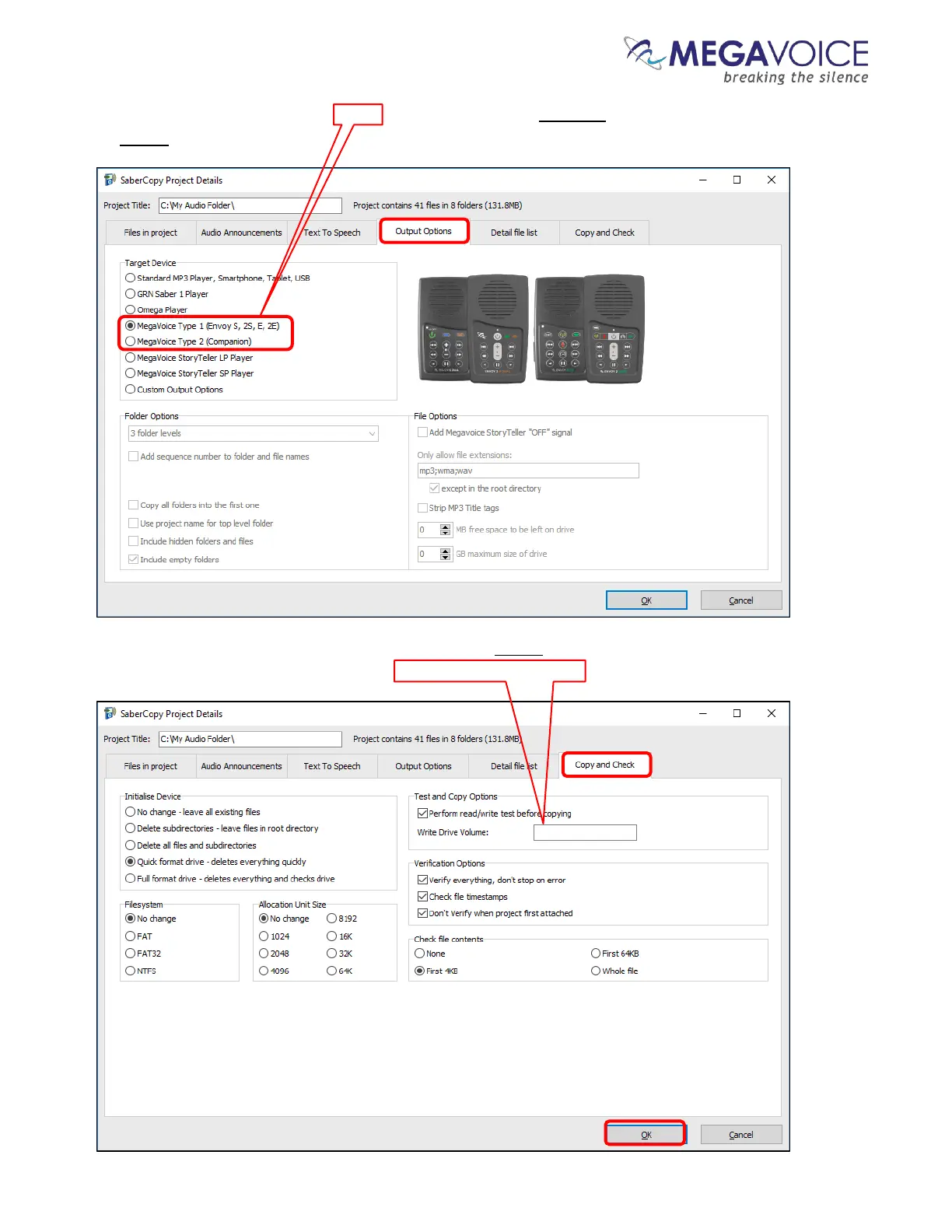Click the SaberCopy app icon in lower window title bar
952x1232 pixels.
point(110,713)
